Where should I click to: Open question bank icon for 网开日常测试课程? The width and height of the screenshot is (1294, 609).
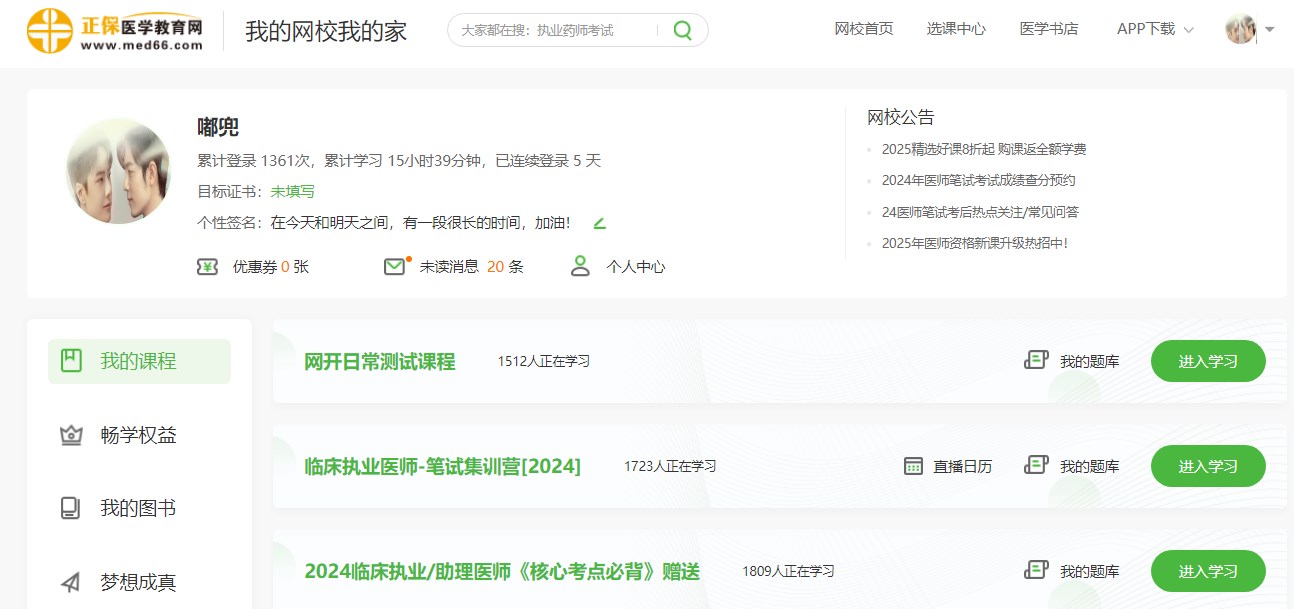pyautogui.click(x=1036, y=361)
